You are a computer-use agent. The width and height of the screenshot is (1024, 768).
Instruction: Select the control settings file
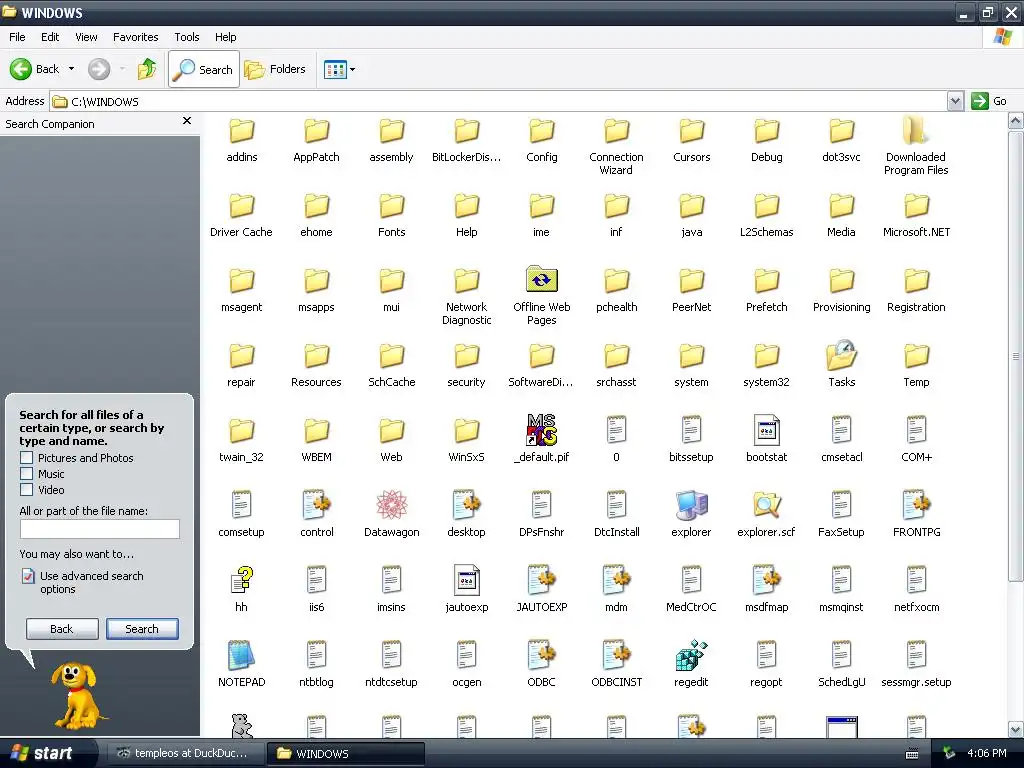click(316, 505)
